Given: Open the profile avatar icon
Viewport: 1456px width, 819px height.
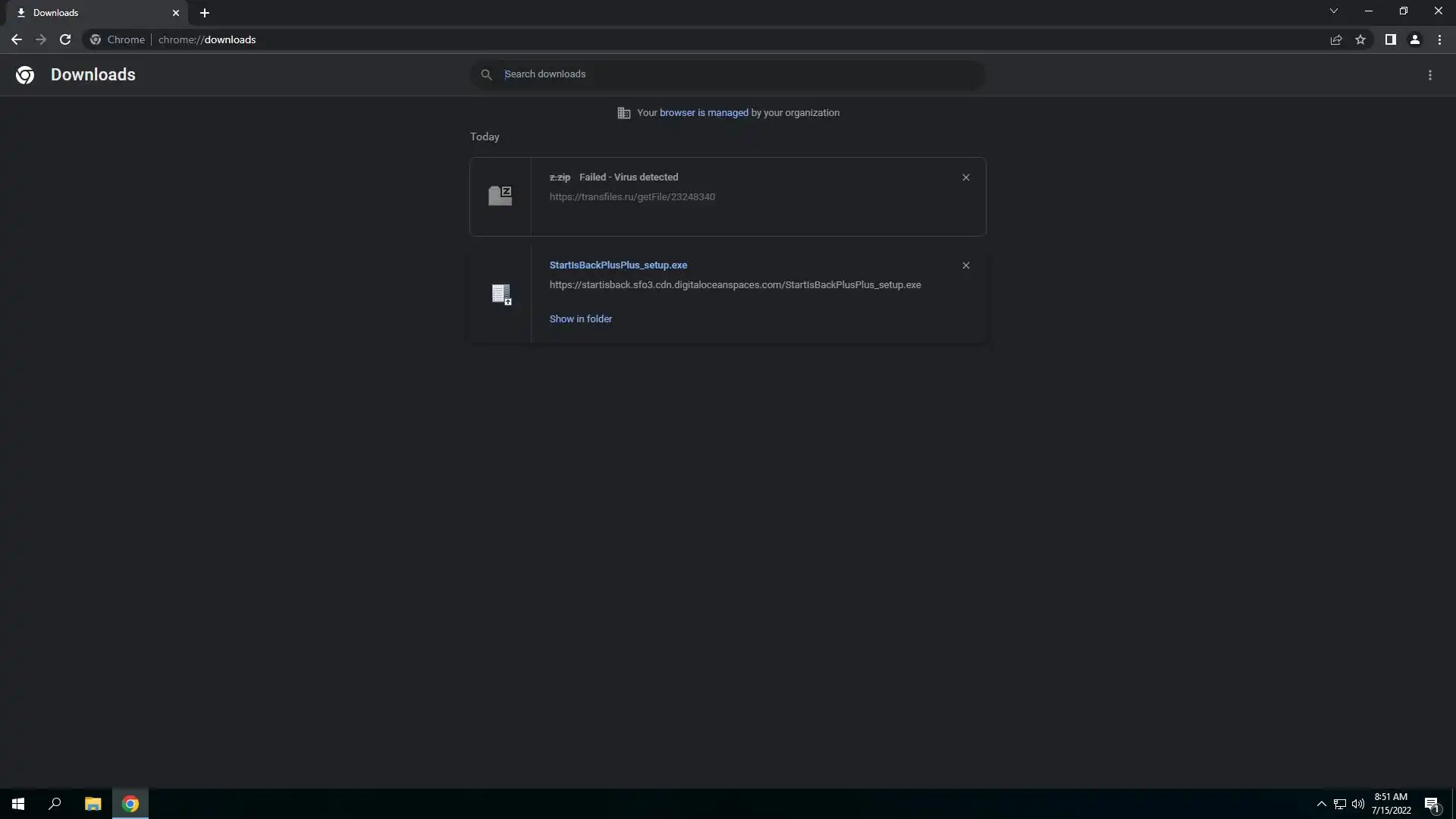Looking at the screenshot, I should tap(1414, 39).
